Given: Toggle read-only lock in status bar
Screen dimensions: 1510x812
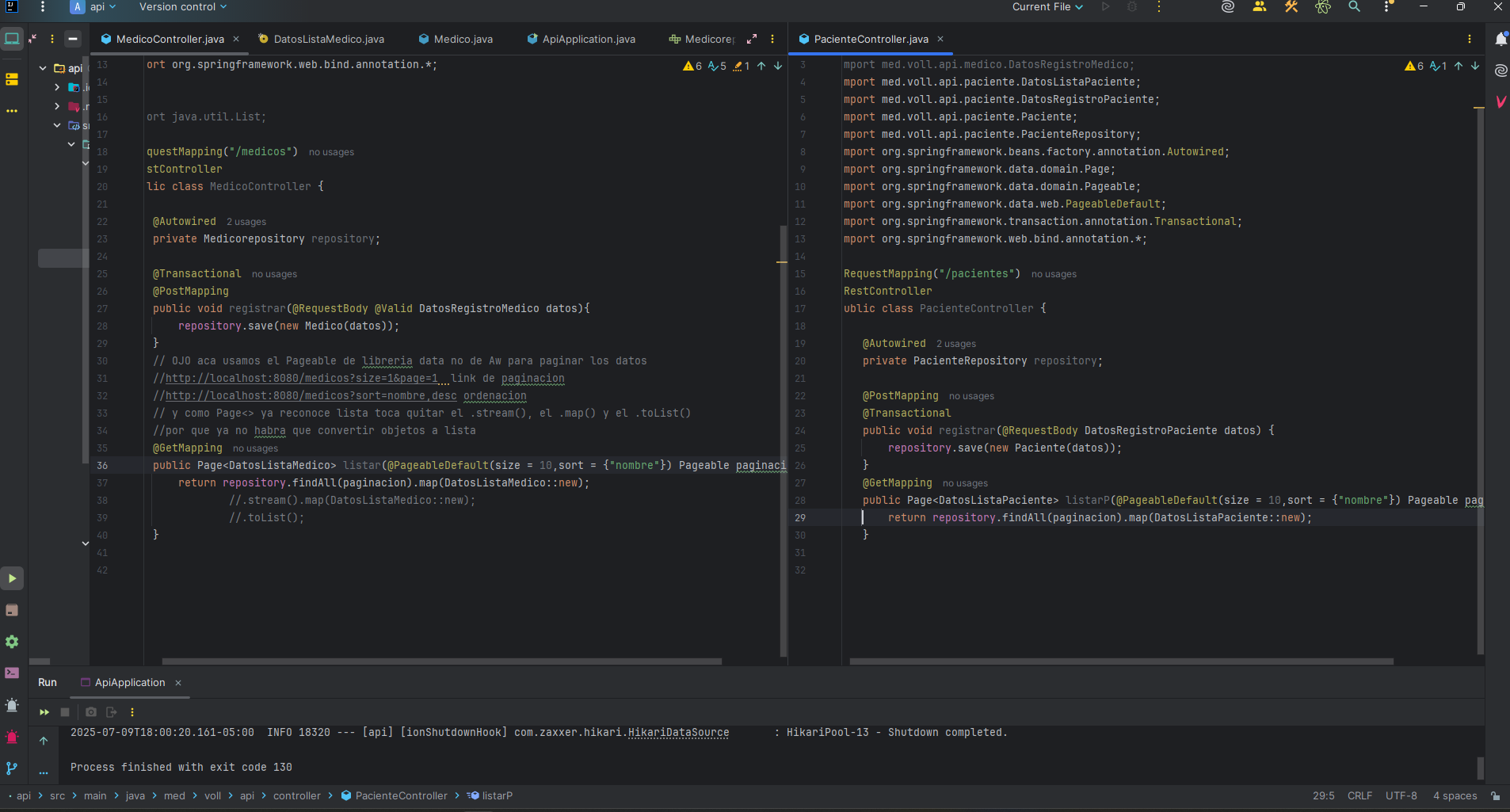Looking at the screenshot, I should [1495, 796].
